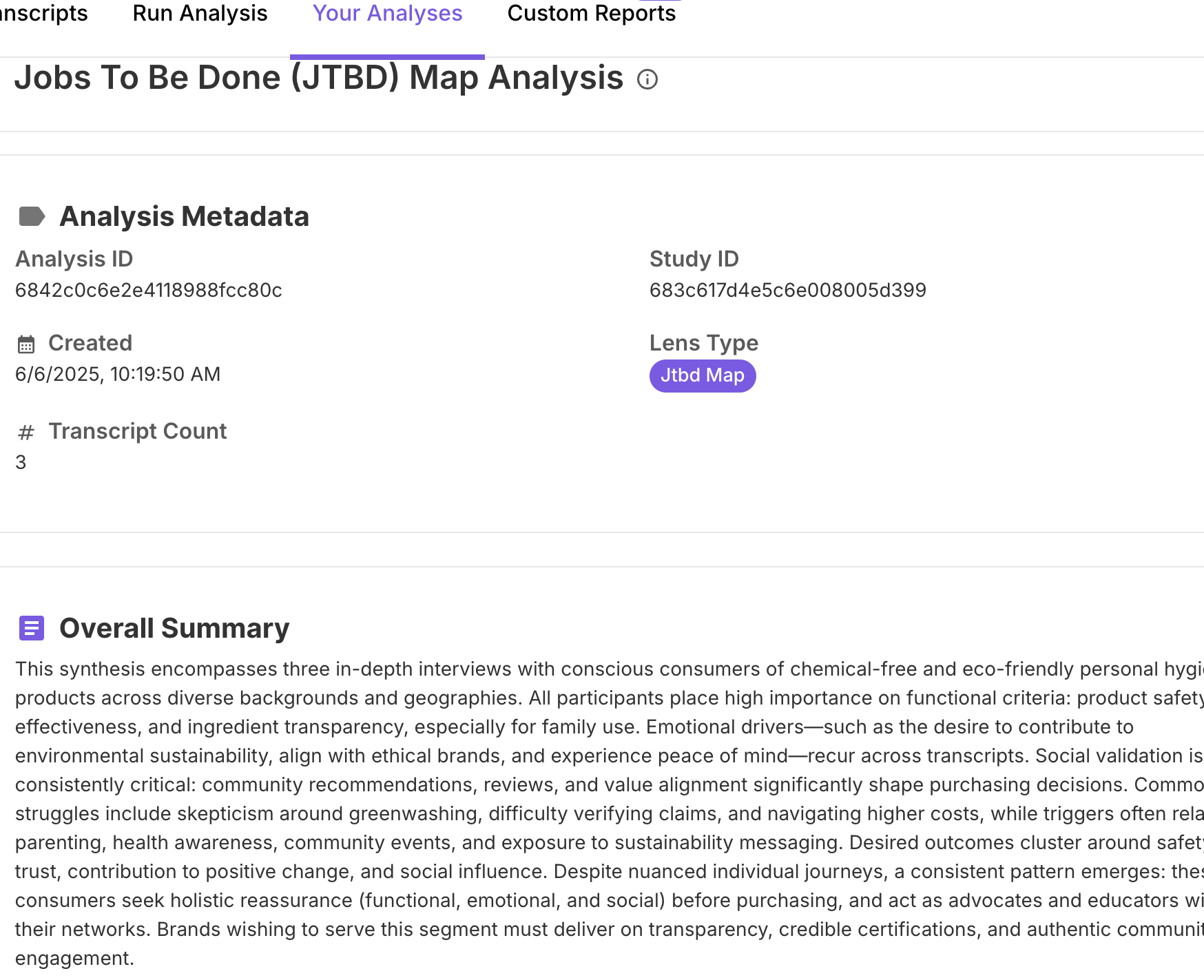The image size is (1204, 980).
Task: Click the document icon beside Overall Summary
Action: coord(32,628)
